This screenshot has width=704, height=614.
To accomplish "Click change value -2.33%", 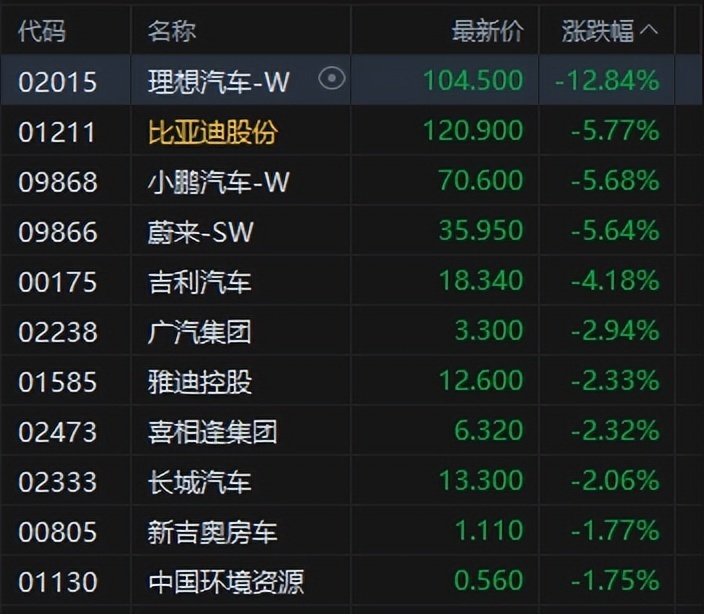I will (615, 381).
